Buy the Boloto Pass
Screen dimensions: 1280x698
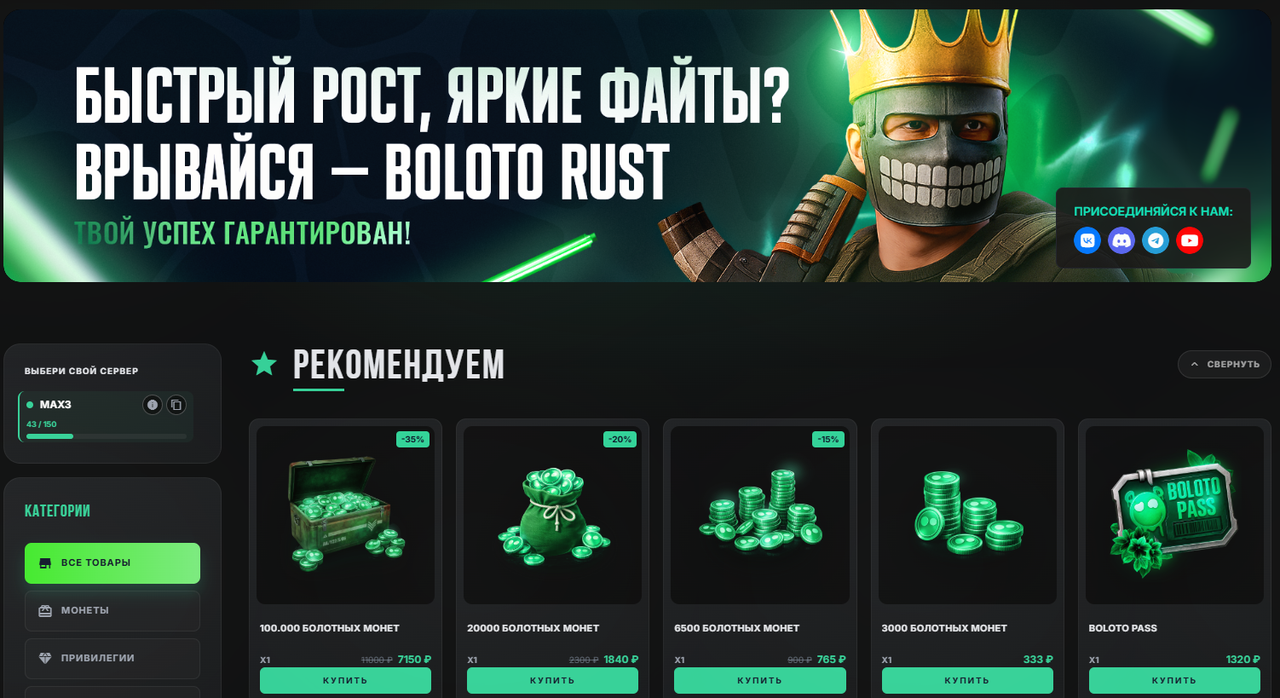click(1173, 680)
